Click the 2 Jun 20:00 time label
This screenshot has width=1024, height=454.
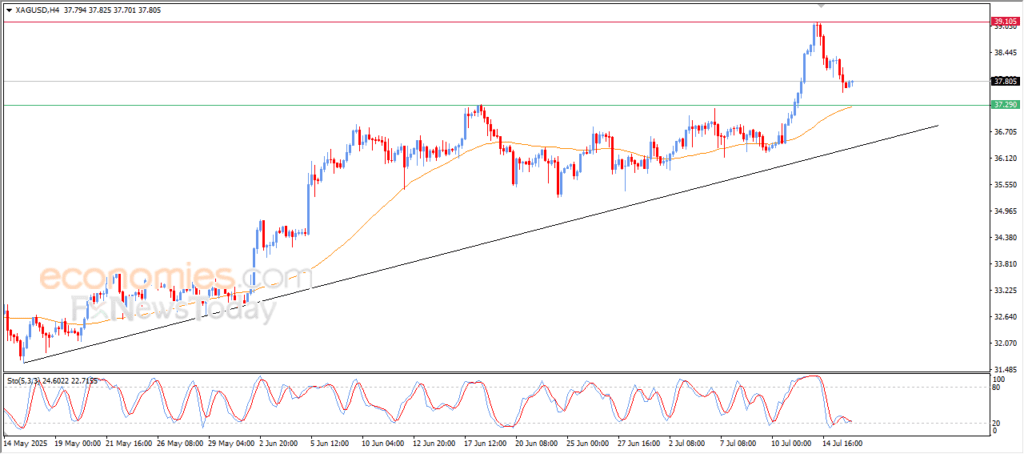pyautogui.click(x=279, y=440)
